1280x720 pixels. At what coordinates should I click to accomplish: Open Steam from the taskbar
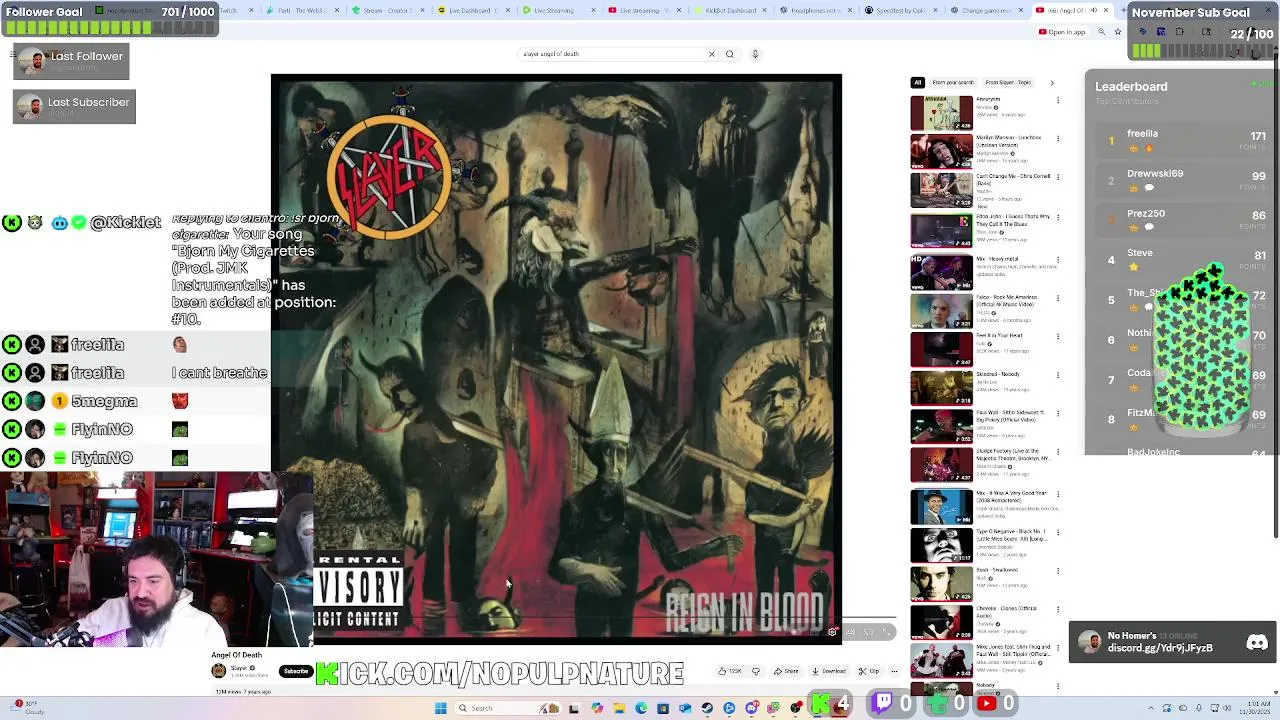pos(707,708)
